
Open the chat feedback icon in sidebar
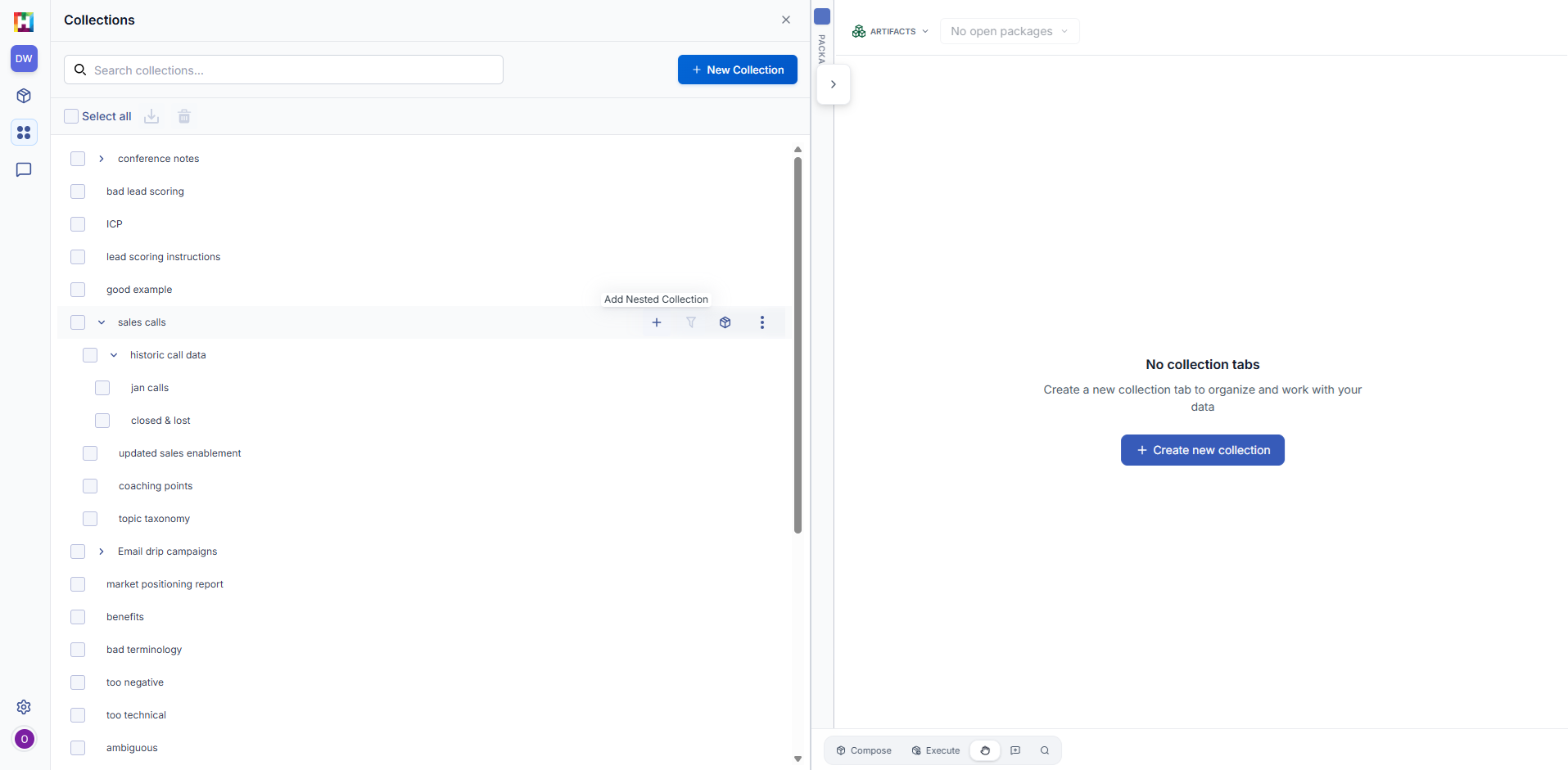(24, 169)
